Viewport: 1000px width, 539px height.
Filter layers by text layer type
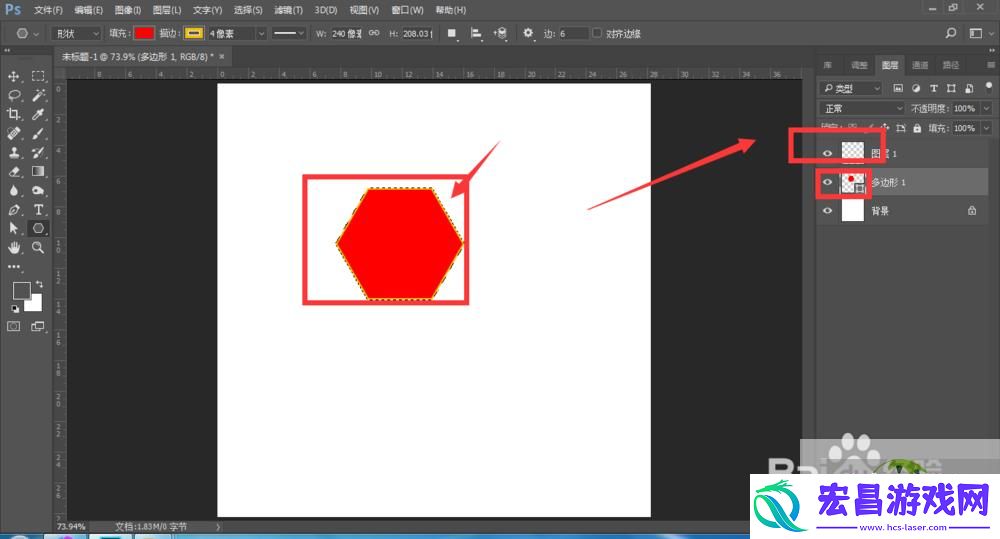click(x=934, y=88)
